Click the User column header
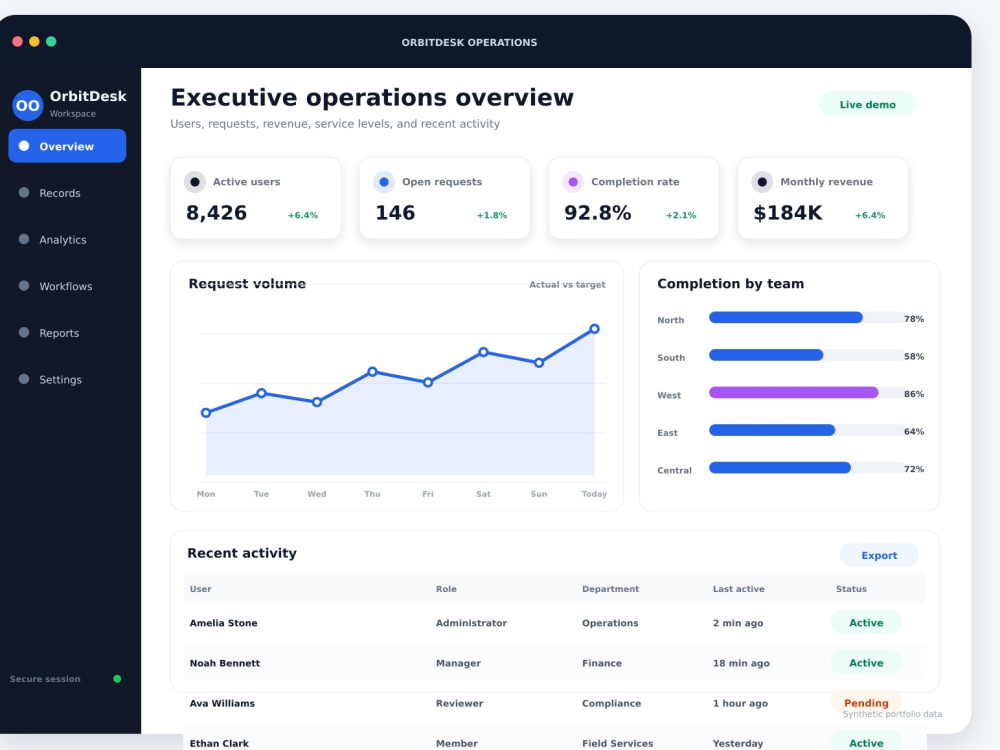1000x750 pixels. (200, 589)
